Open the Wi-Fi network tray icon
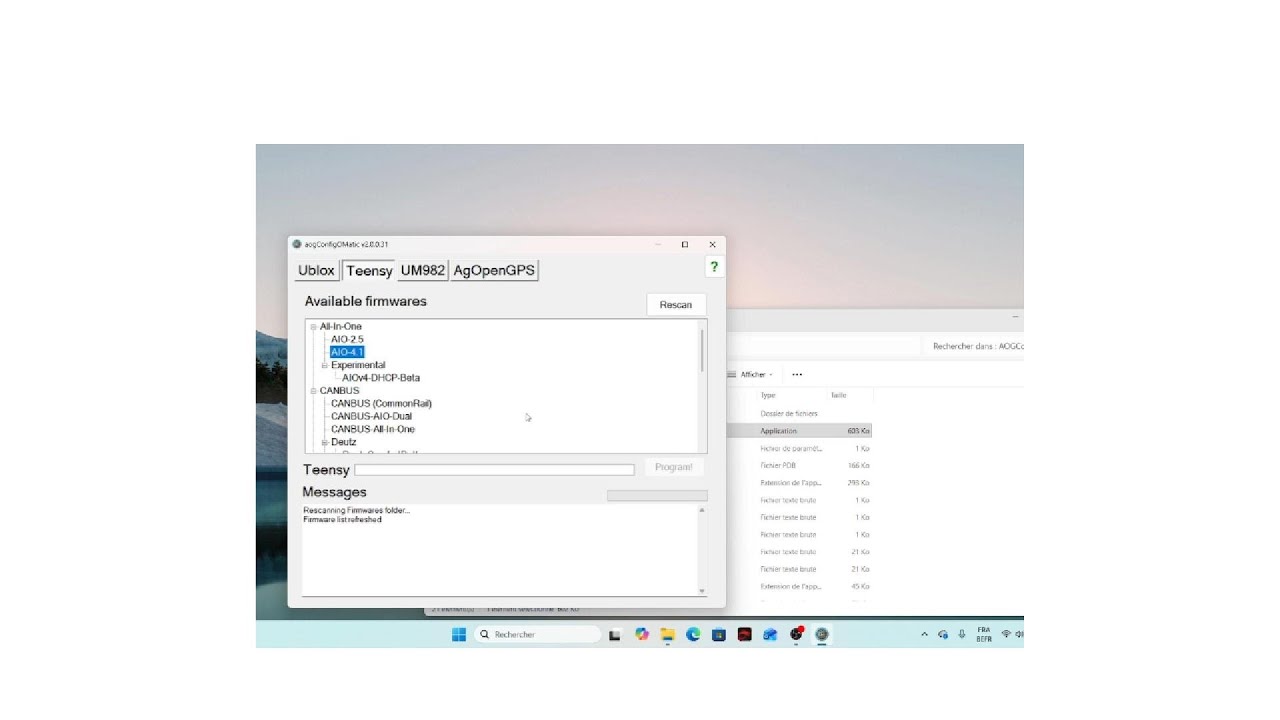The width and height of the screenshot is (1280, 720). (x=1006, y=634)
